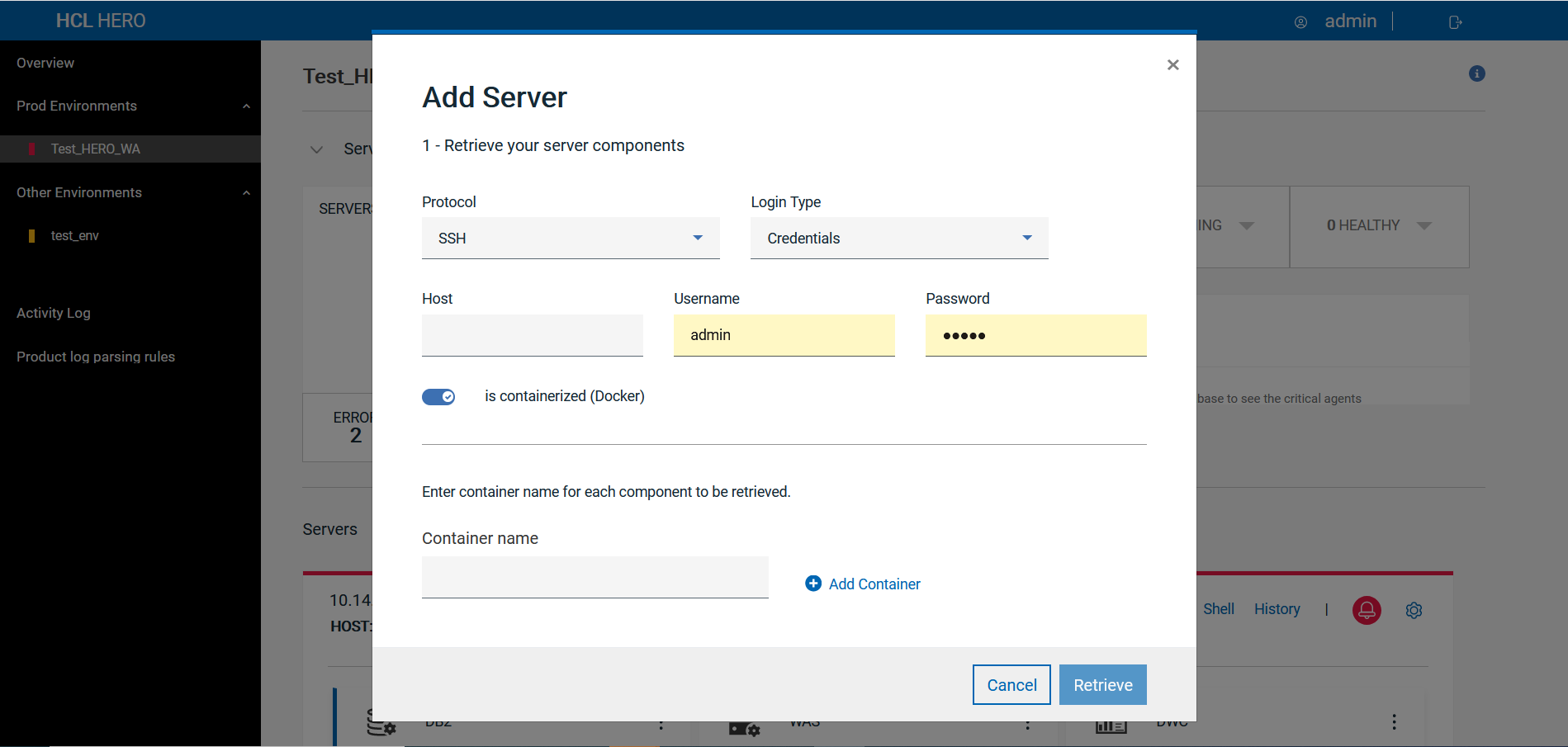Click the blue info icon
1568x747 pixels.
click(1477, 73)
